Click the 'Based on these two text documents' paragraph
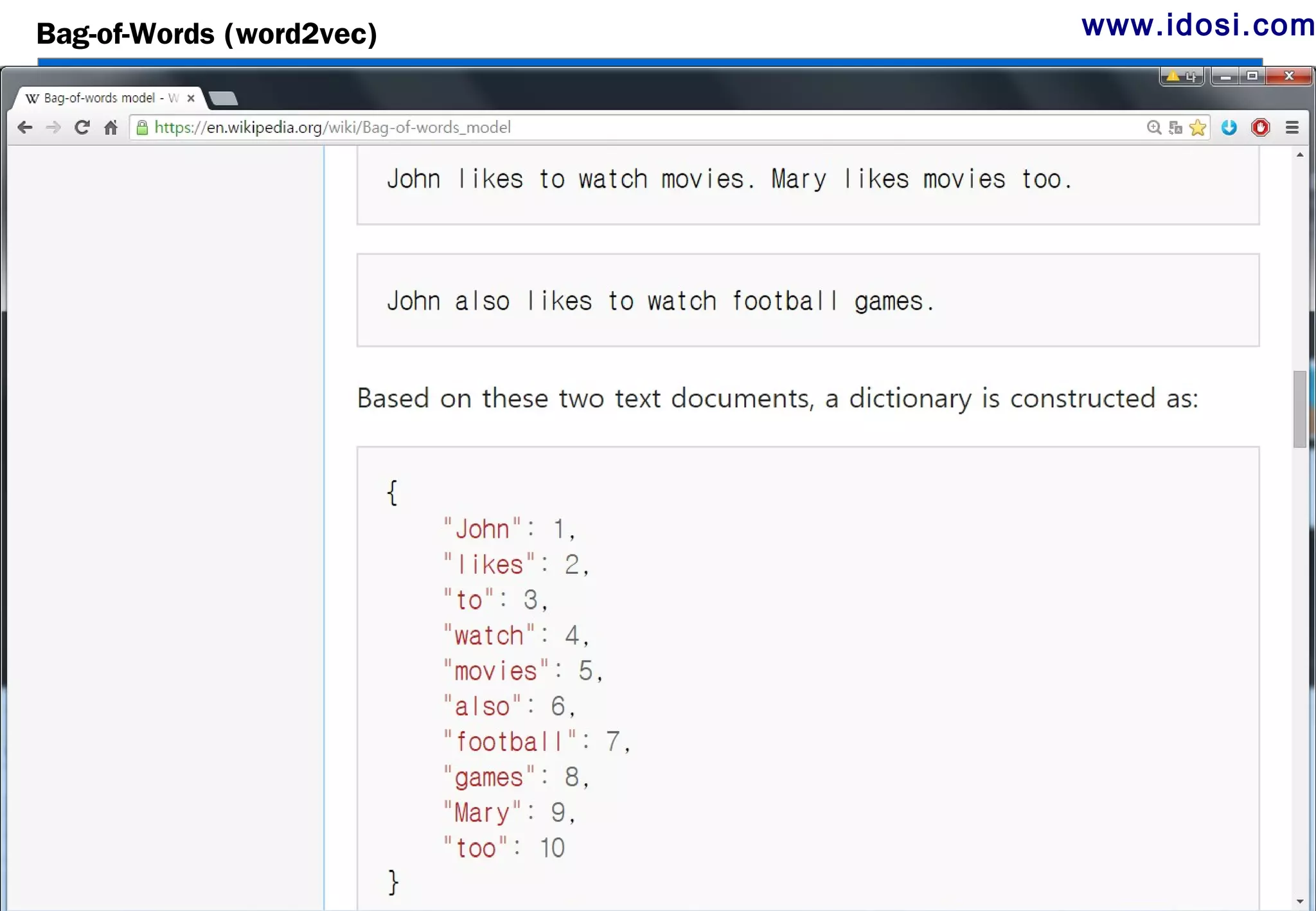 778,398
